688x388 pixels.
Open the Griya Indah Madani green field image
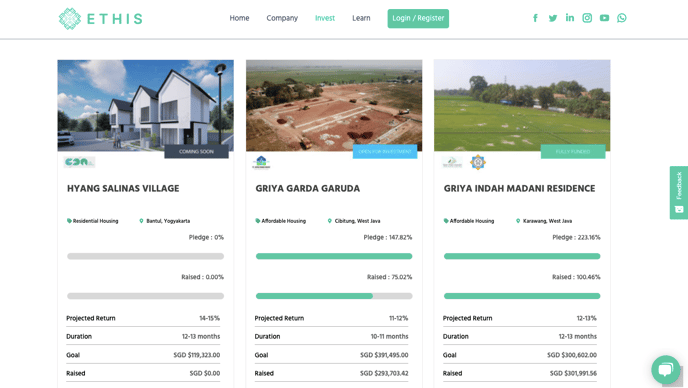(522, 105)
